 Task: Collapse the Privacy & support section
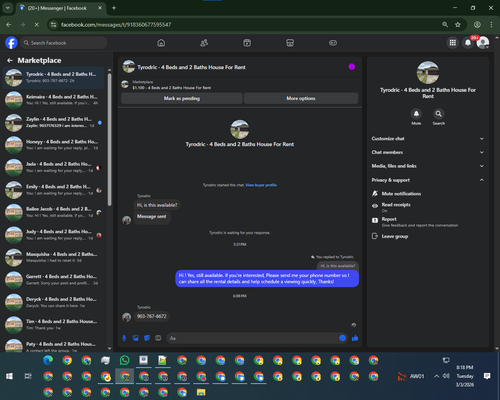[x=428, y=180]
